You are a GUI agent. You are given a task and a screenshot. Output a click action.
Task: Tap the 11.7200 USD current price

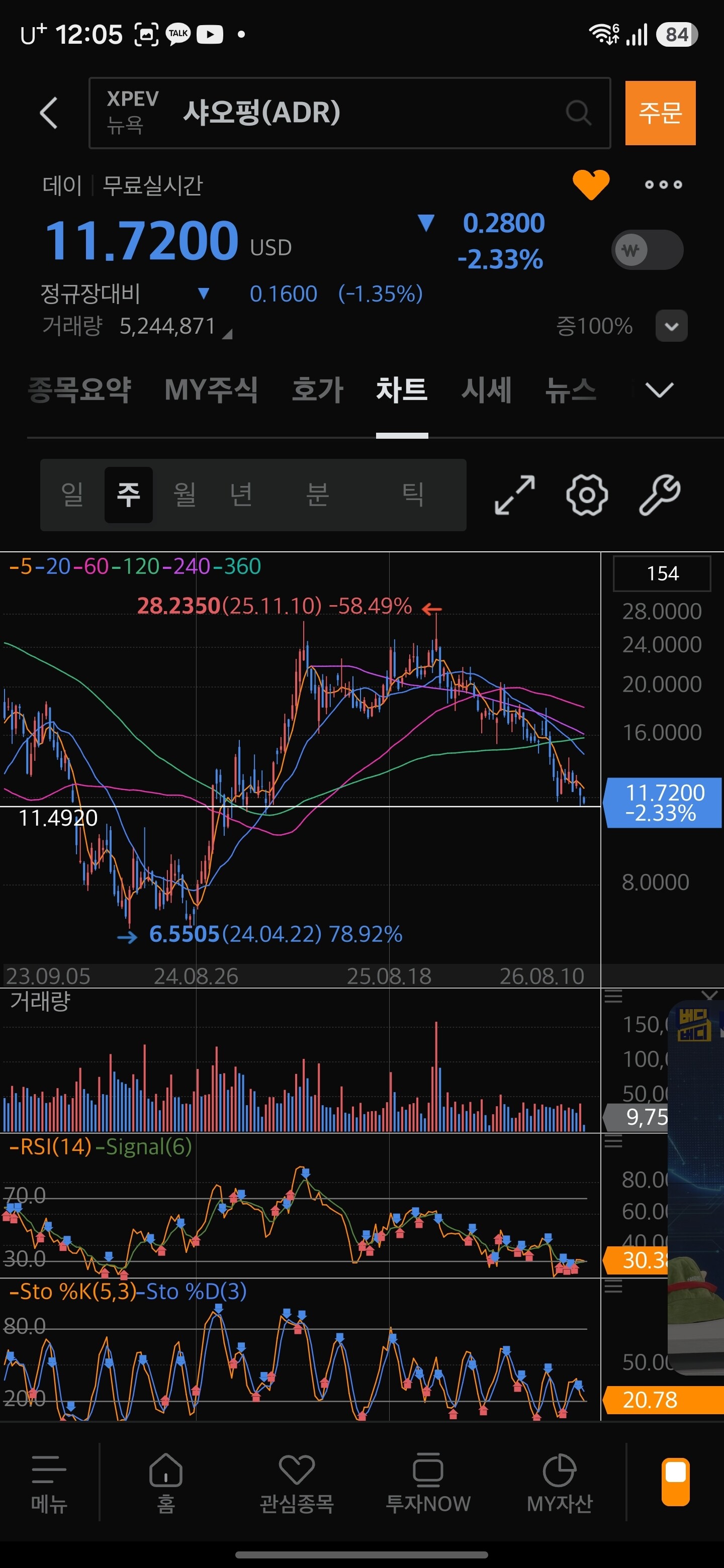[x=168, y=240]
